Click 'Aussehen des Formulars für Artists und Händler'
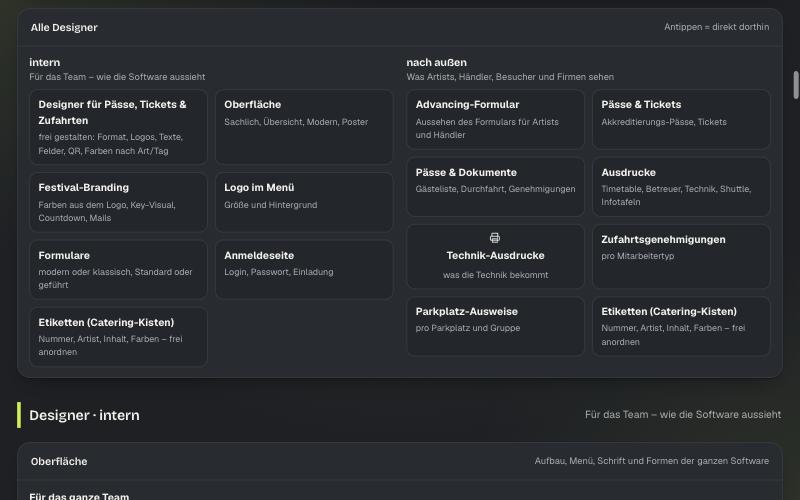Screen dimensions: 800x500 coord(487,129)
